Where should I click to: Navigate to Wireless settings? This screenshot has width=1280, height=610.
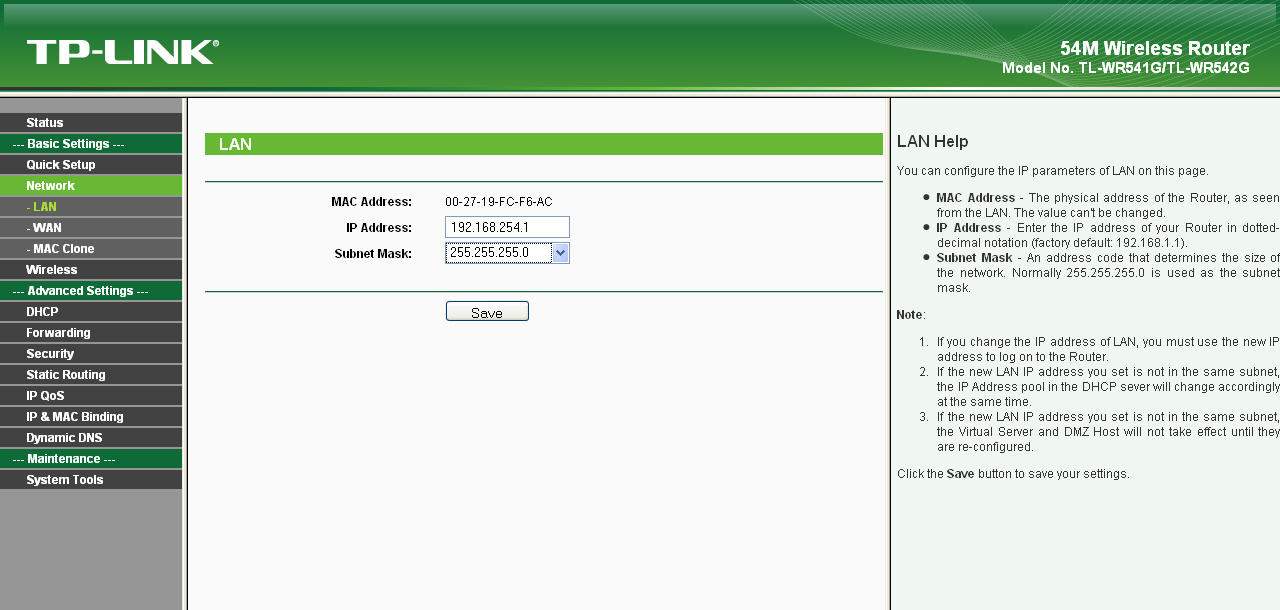click(x=52, y=269)
